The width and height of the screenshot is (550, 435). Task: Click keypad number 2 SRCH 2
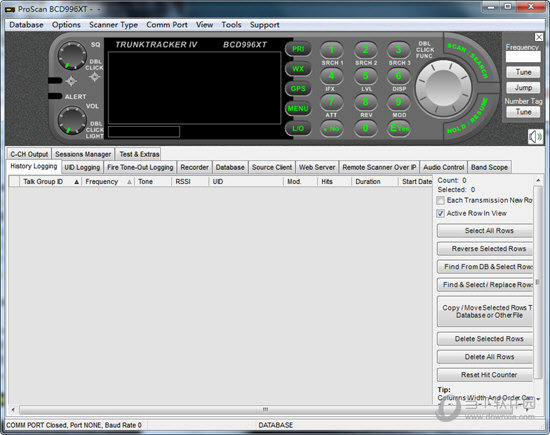click(365, 50)
